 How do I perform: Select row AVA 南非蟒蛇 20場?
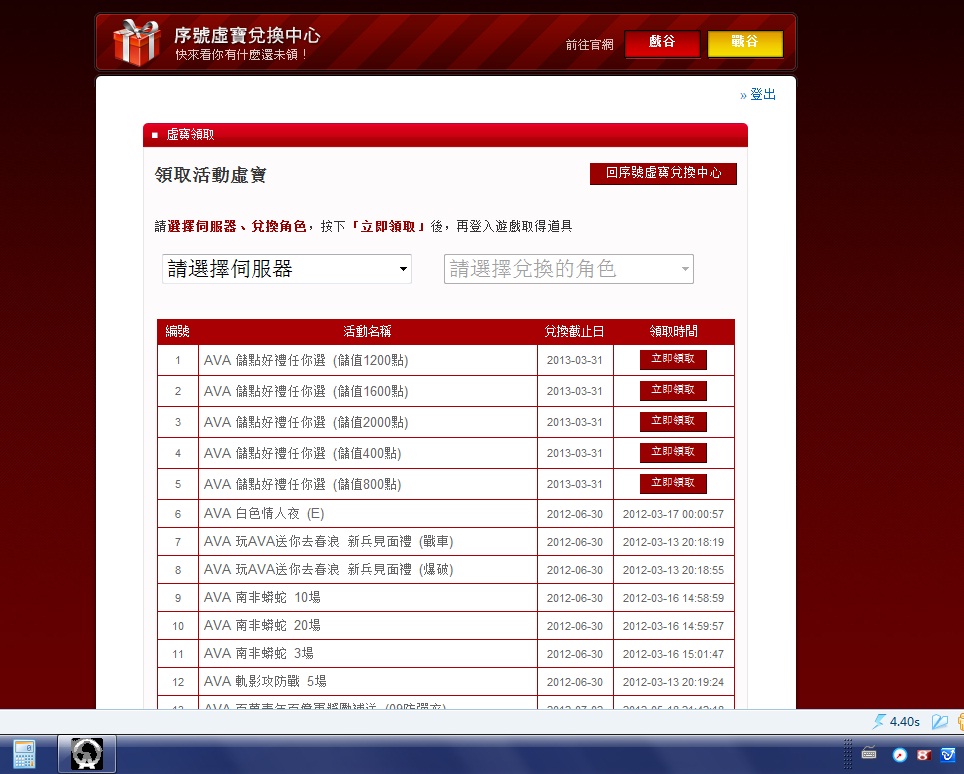tap(446, 625)
